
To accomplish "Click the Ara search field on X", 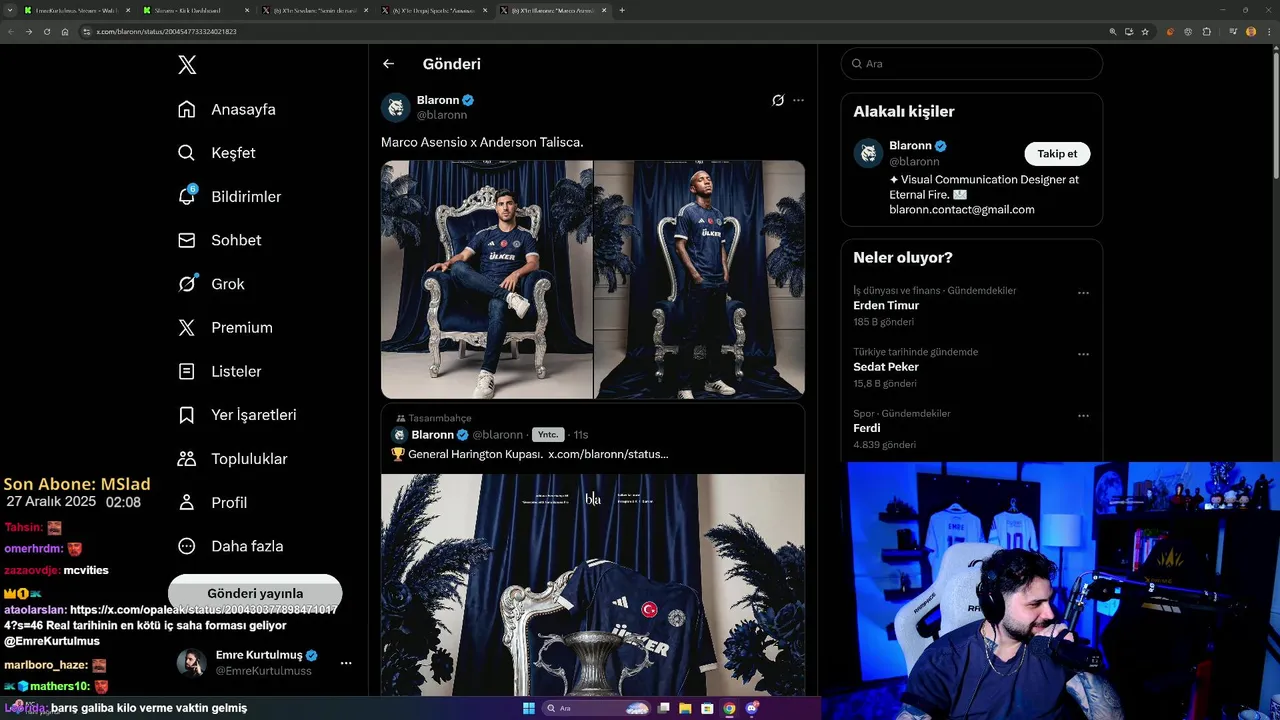I will coord(972,63).
